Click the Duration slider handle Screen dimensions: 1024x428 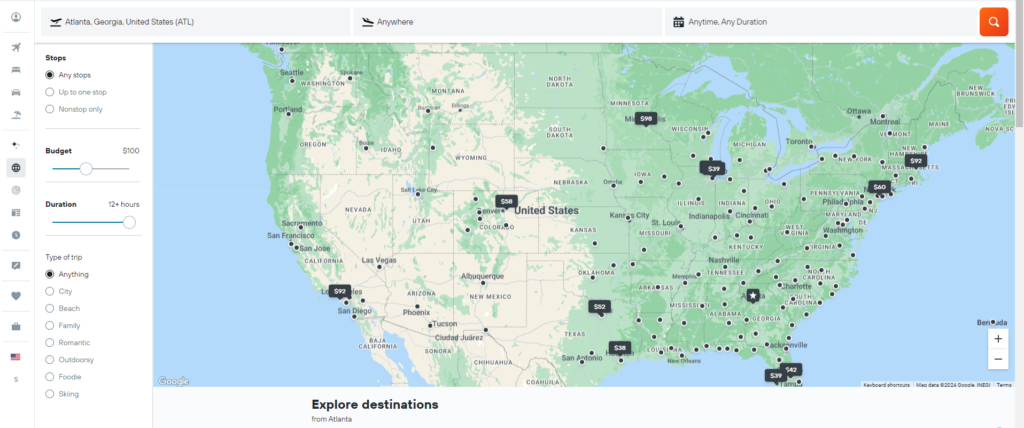[129, 222]
